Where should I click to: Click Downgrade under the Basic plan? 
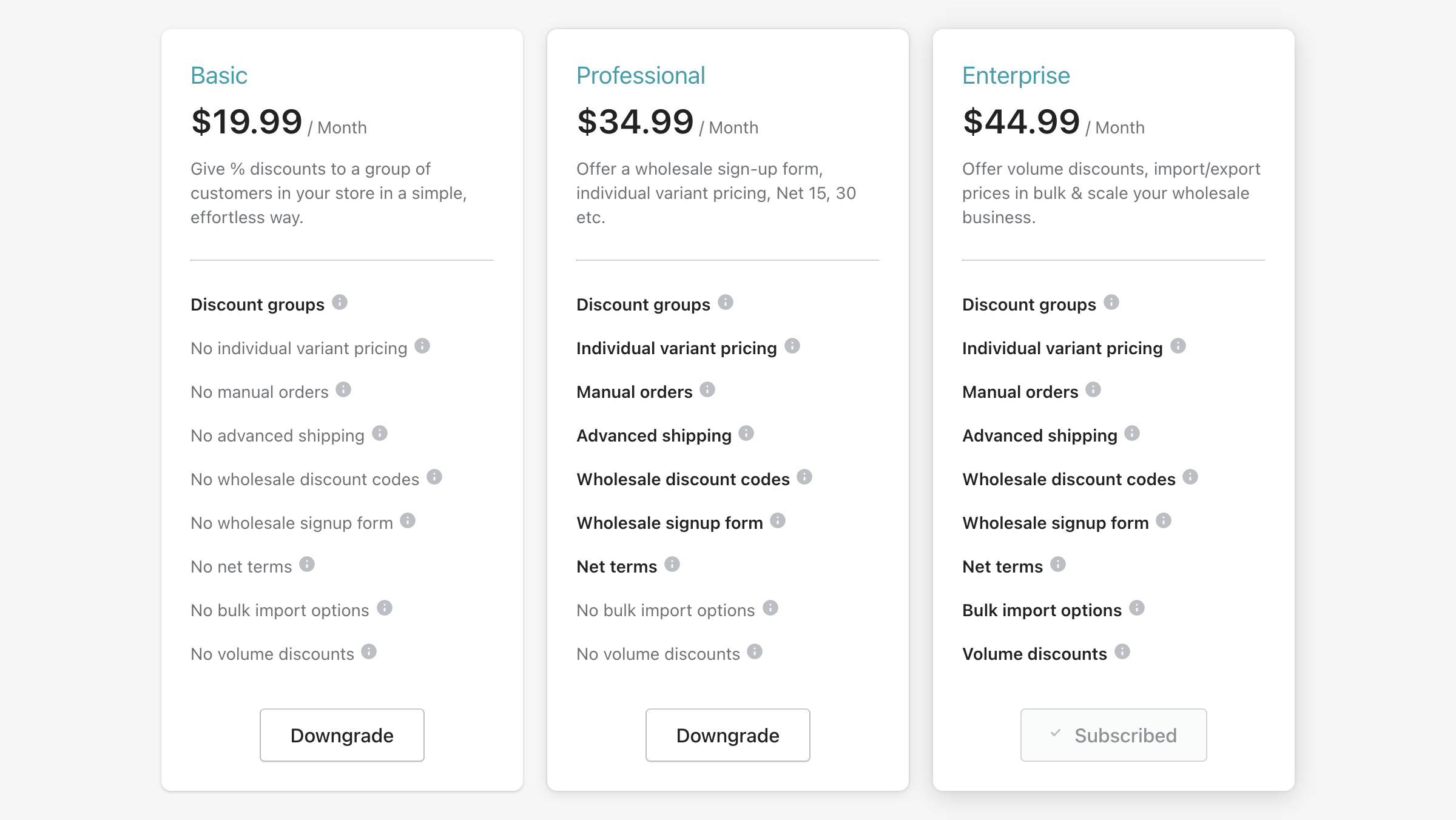point(342,734)
